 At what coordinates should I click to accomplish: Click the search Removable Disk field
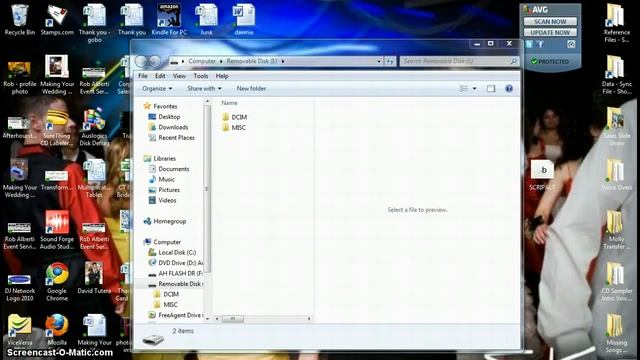(x=459, y=61)
